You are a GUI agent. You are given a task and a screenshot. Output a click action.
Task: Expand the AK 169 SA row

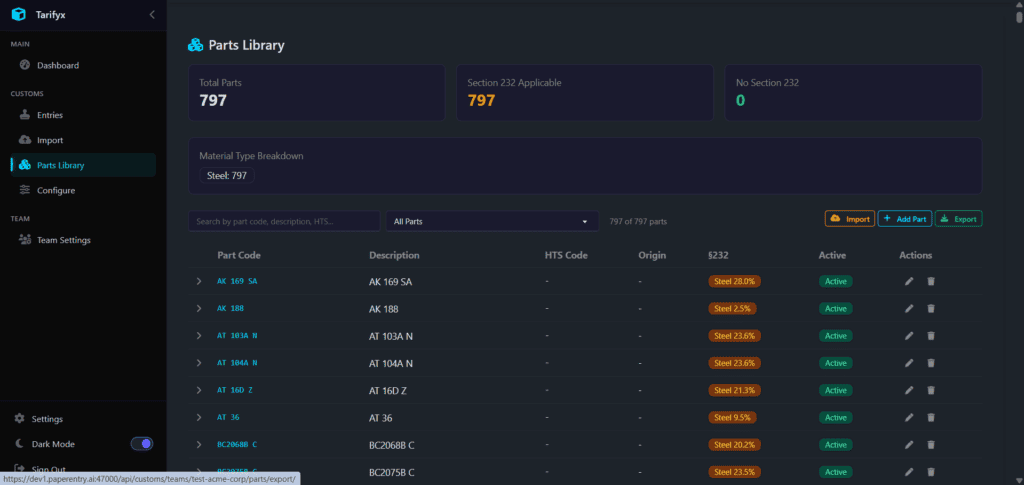click(199, 281)
